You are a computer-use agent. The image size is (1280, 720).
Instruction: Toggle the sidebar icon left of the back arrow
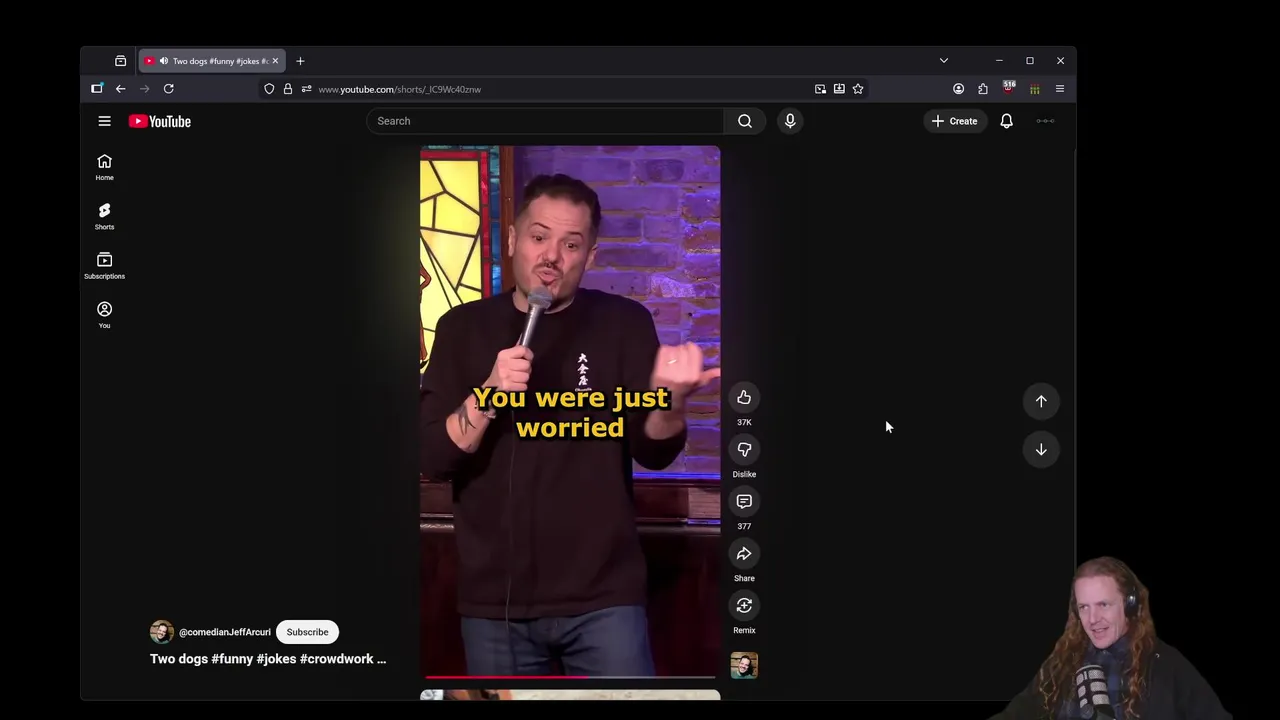click(x=97, y=89)
